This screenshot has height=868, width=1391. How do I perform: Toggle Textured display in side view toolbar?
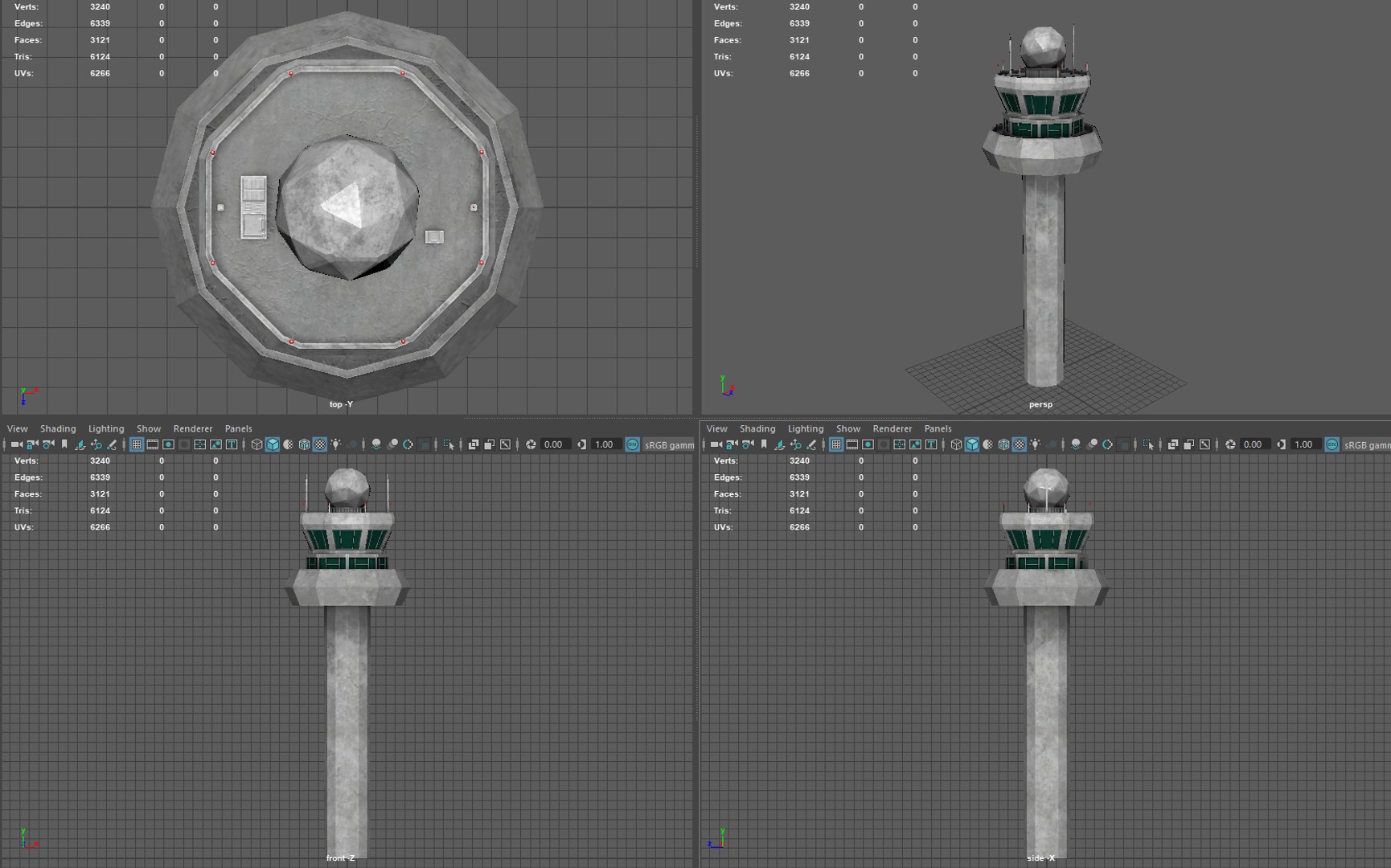pos(1019,444)
